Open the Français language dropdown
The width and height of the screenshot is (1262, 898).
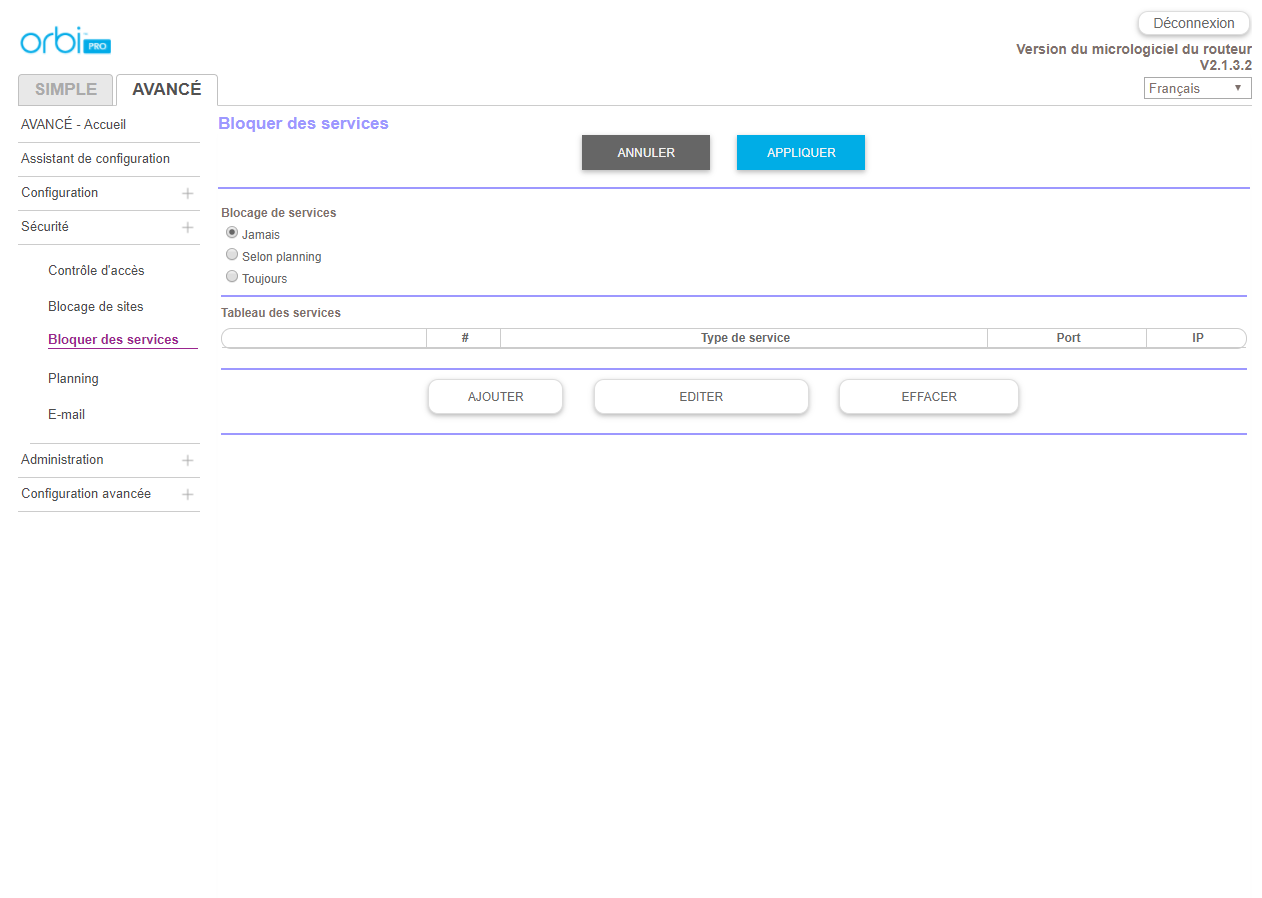(x=1197, y=88)
